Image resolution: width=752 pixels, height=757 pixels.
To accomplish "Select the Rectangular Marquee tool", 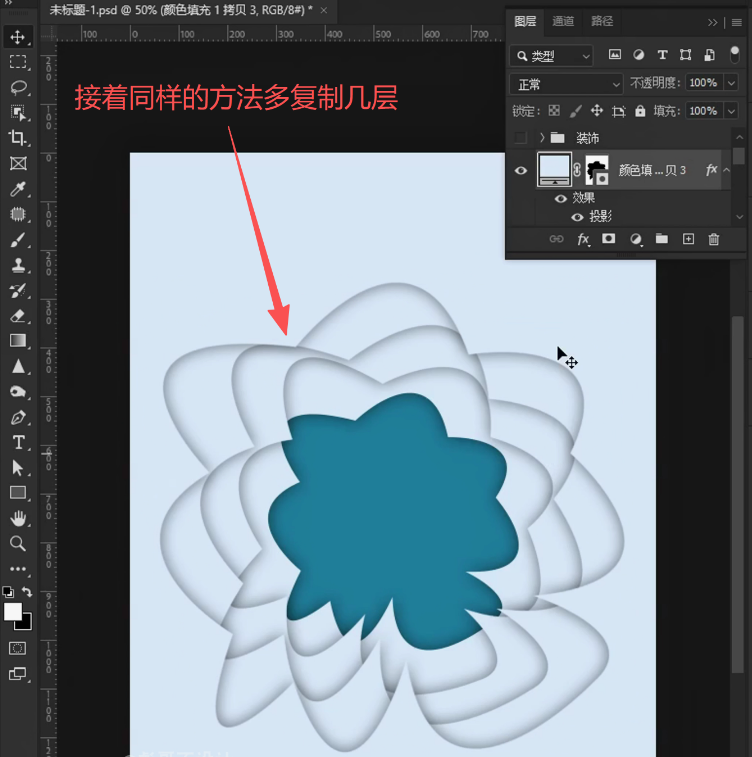I will 18,62.
